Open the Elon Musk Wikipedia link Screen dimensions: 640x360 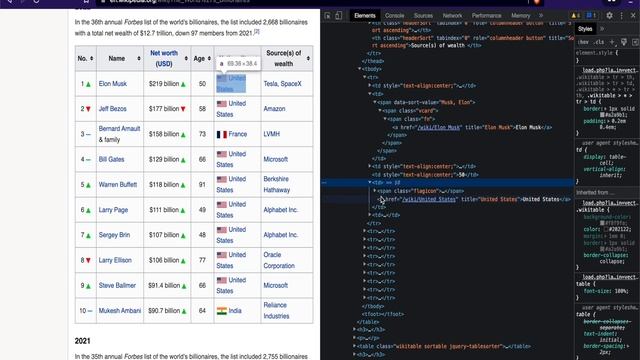(x=113, y=84)
